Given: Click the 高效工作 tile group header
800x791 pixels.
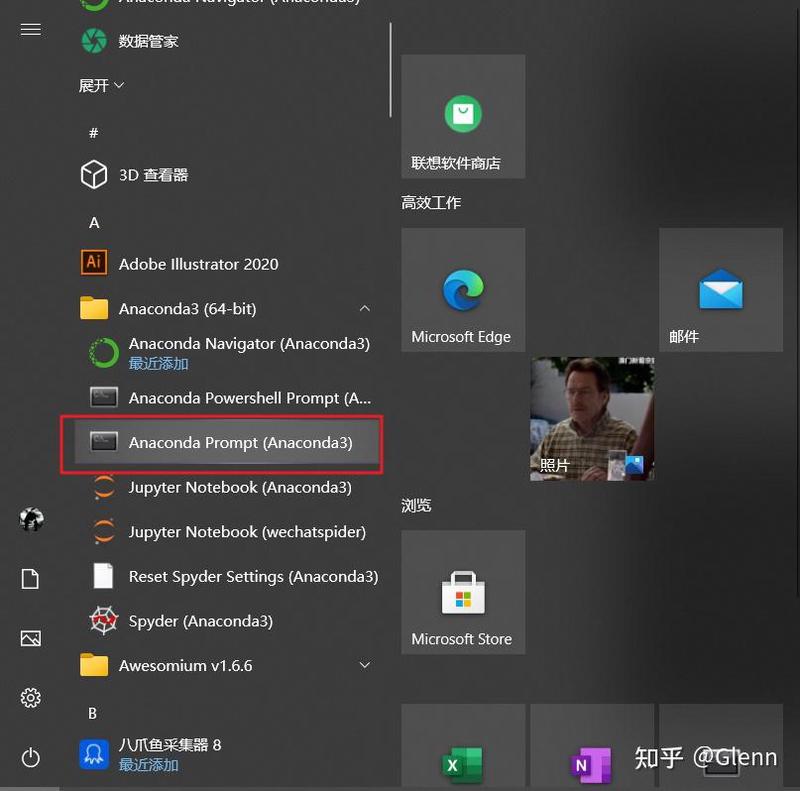Looking at the screenshot, I should [431, 203].
